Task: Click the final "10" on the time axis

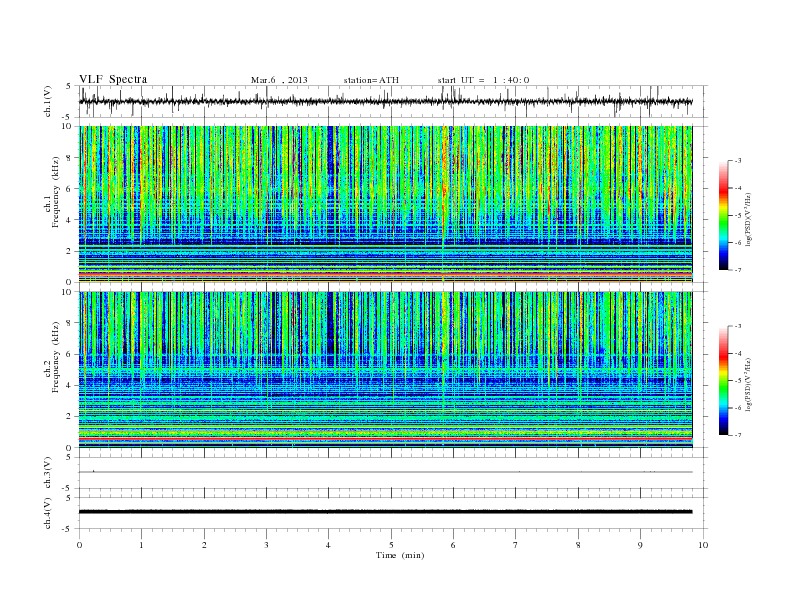Action: [703, 545]
